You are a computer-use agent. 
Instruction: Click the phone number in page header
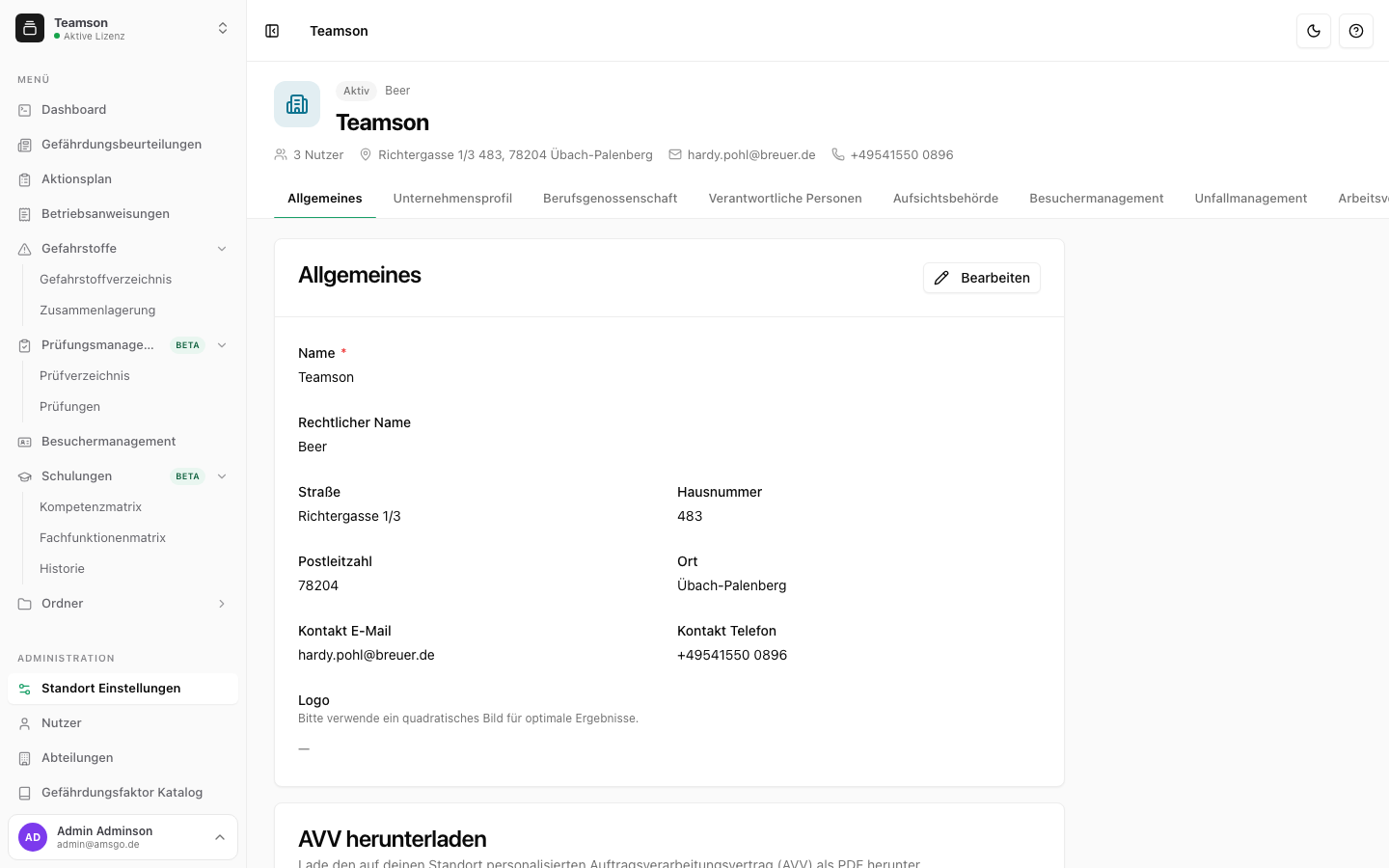pyautogui.click(x=902, y=154)
